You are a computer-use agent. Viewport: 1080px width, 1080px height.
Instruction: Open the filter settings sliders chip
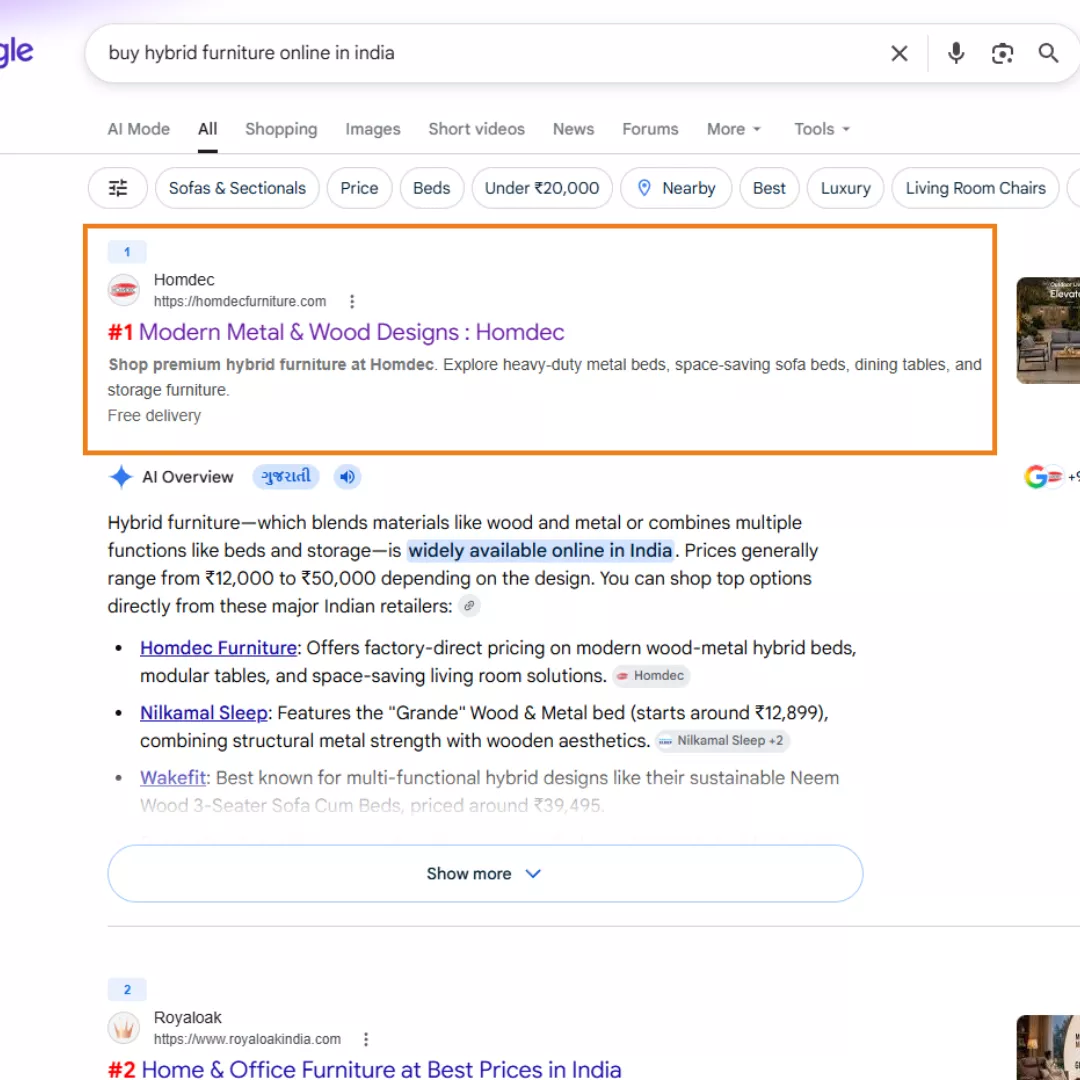[x=118, y=188]
